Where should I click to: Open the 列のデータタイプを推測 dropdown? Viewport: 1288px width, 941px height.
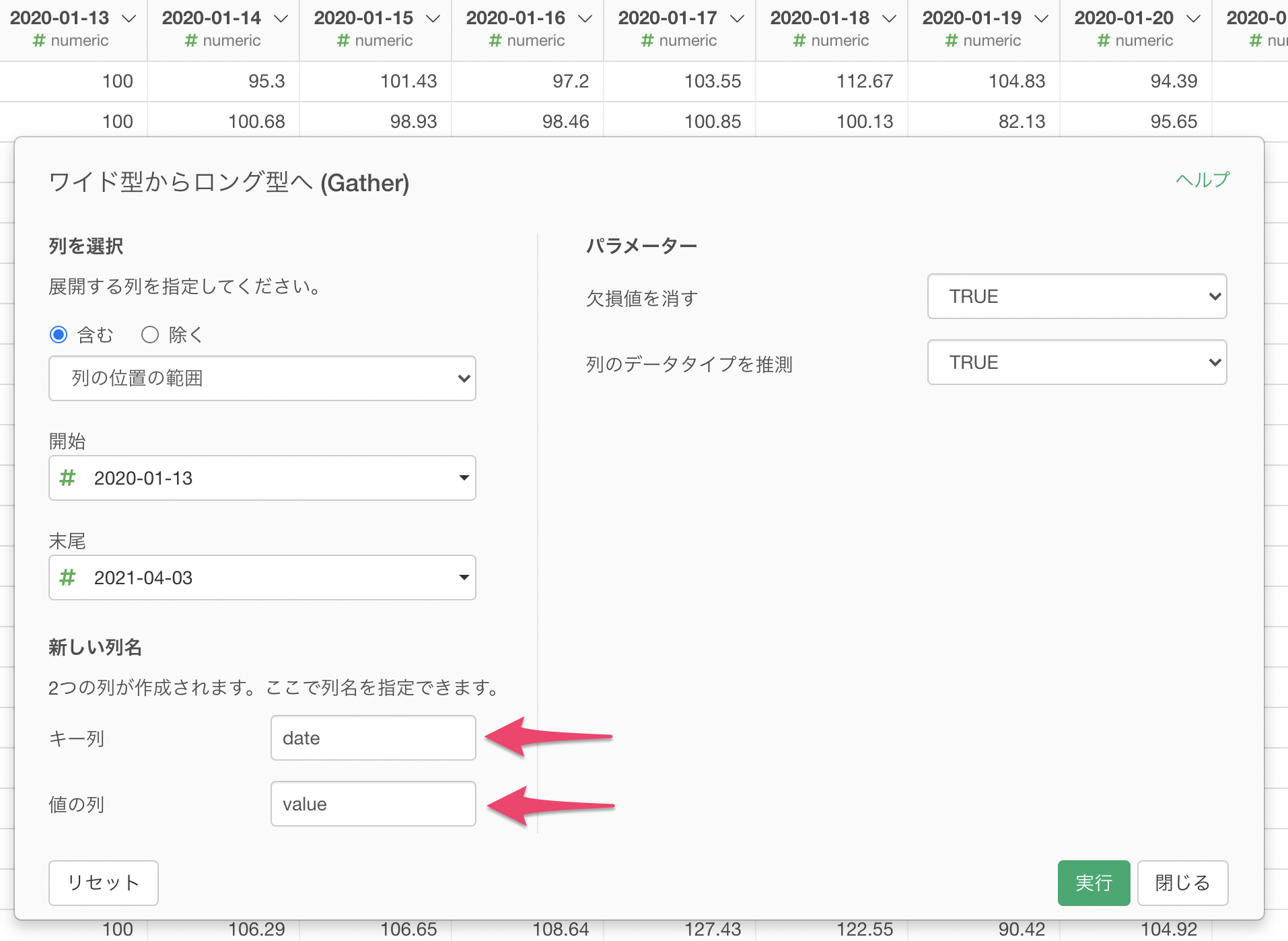[1077, 362]
